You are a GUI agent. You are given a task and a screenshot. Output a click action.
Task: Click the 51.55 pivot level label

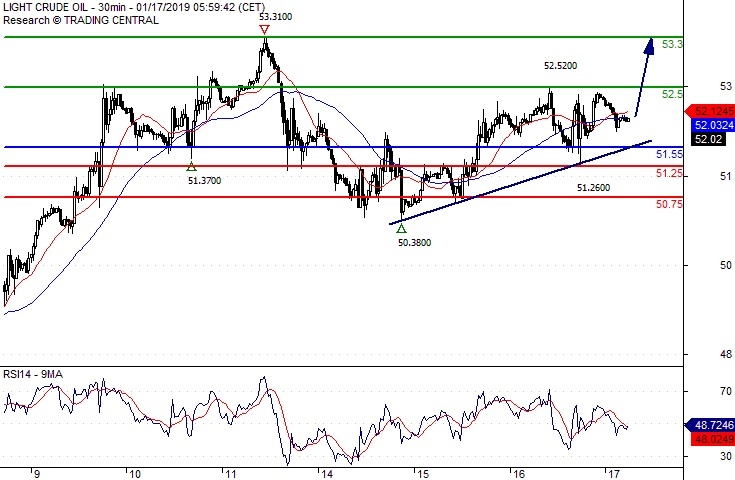click(x=669, y=154)
